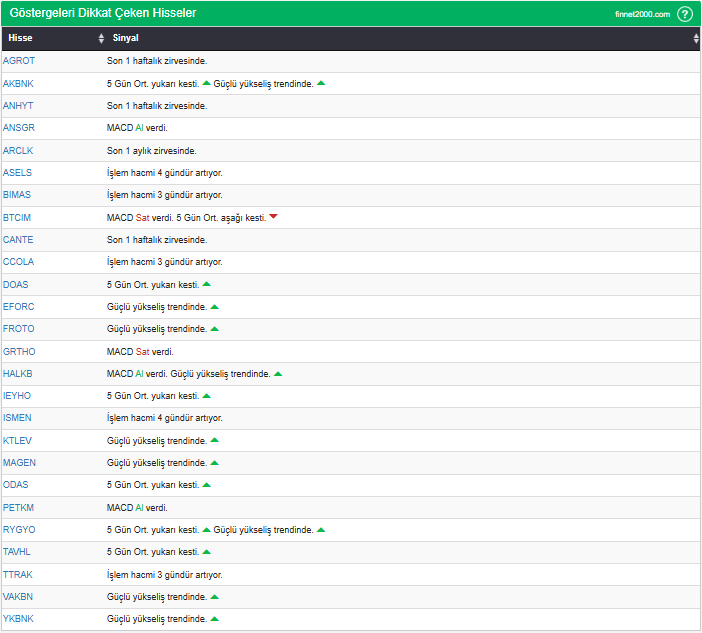Select the GRTHO stock ticker
Viewport: 702px width, 633px height.
pos(19,352)
